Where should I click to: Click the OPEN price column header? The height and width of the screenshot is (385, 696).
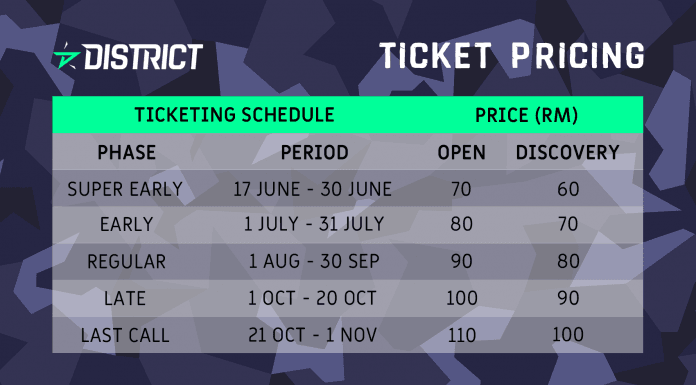(x=461, y=153)
